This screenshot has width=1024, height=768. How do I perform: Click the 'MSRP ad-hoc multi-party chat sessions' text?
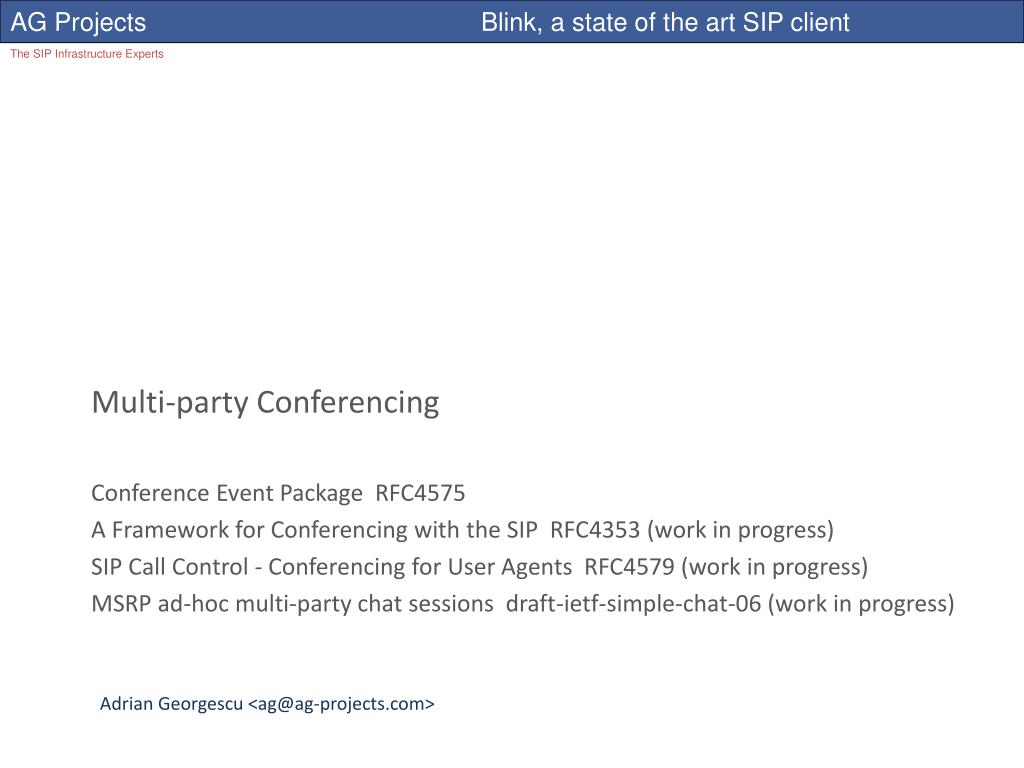293,603
